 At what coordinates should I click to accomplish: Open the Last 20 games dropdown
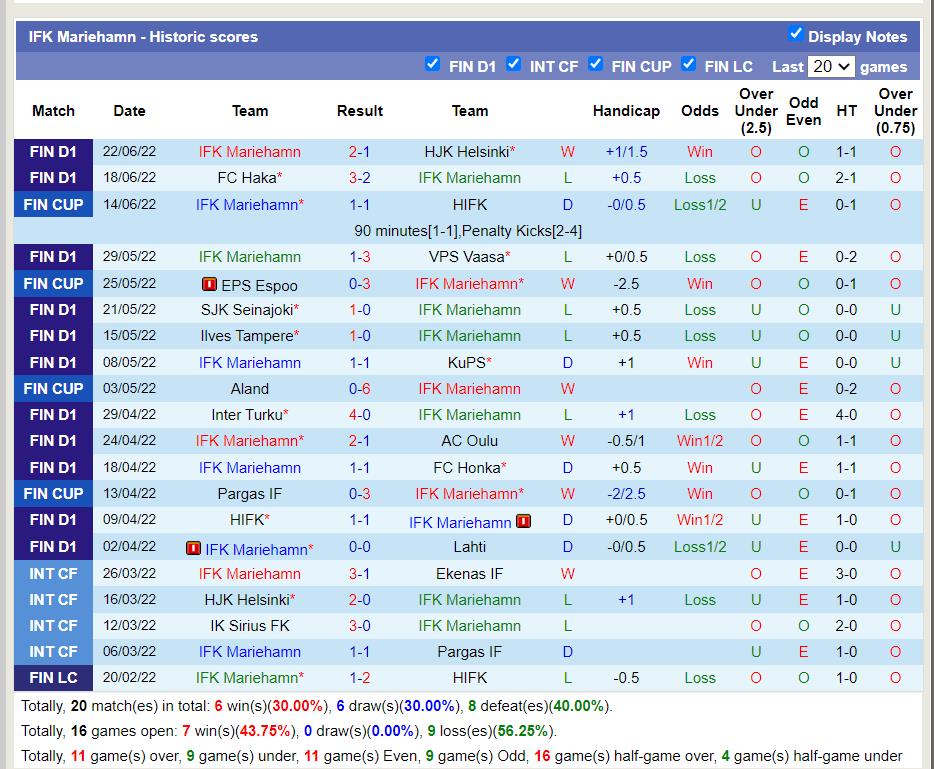pos(831,66)
